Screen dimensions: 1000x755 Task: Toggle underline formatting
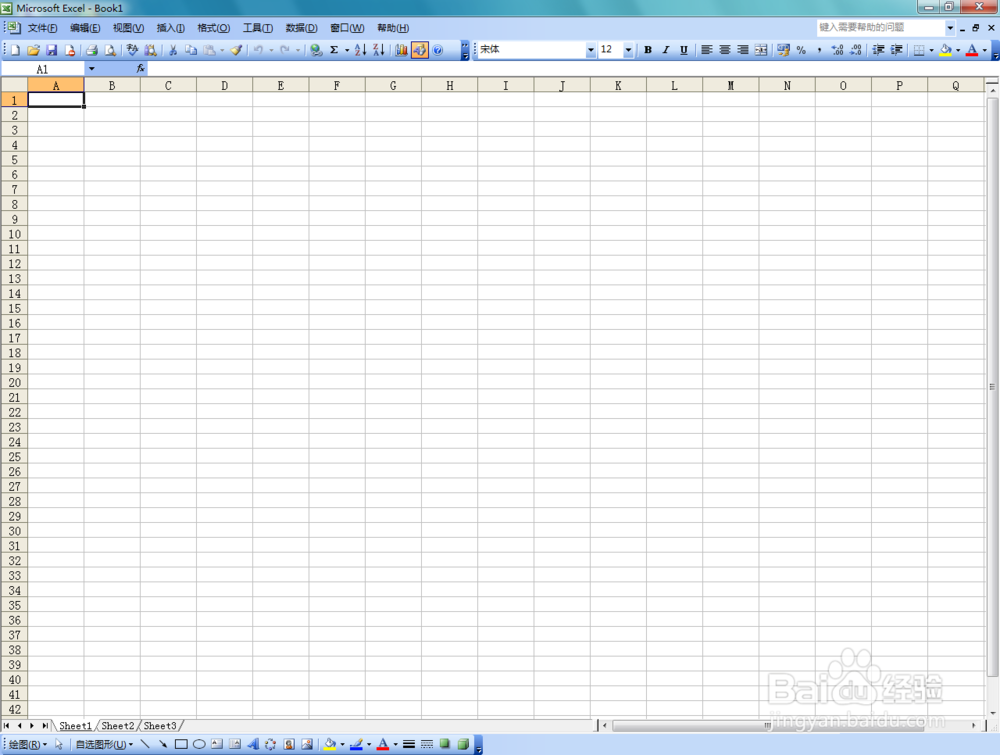(x=684, y=50)
